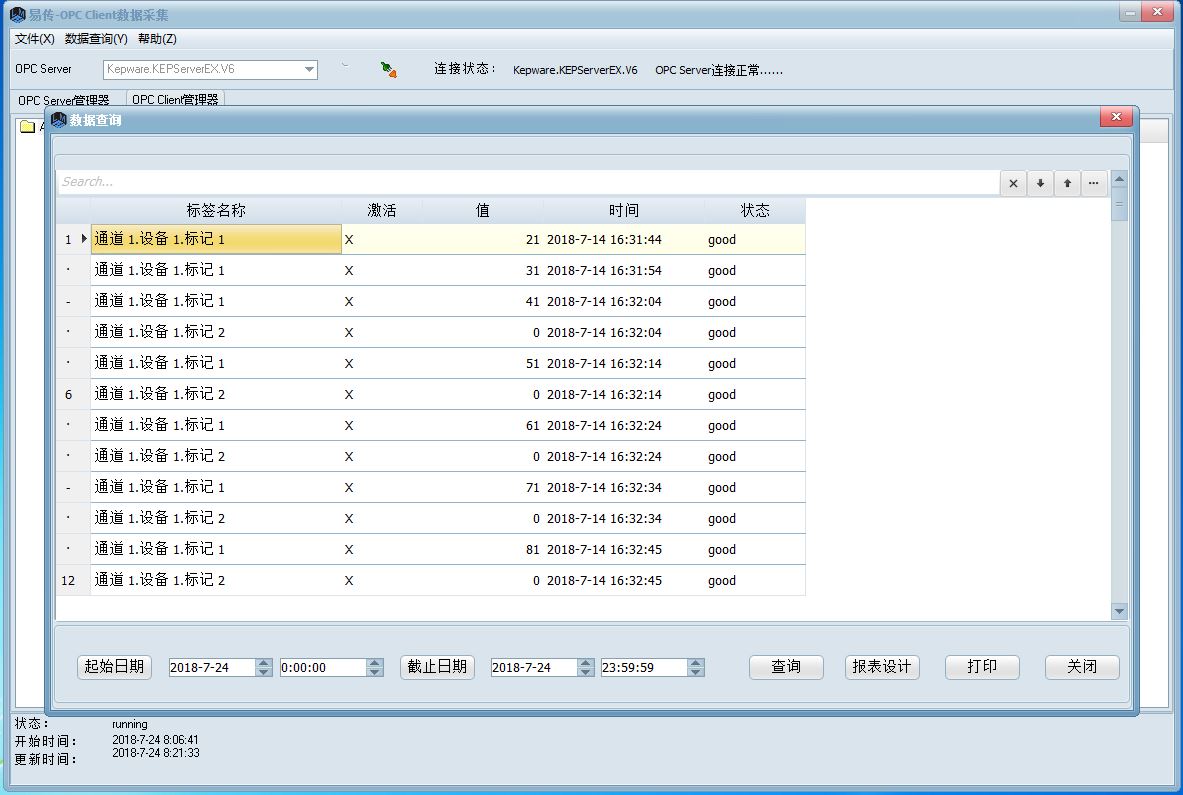Open search options ellipsis button
This screenshot has width=1183, height=795.
tap(1094, 183)
